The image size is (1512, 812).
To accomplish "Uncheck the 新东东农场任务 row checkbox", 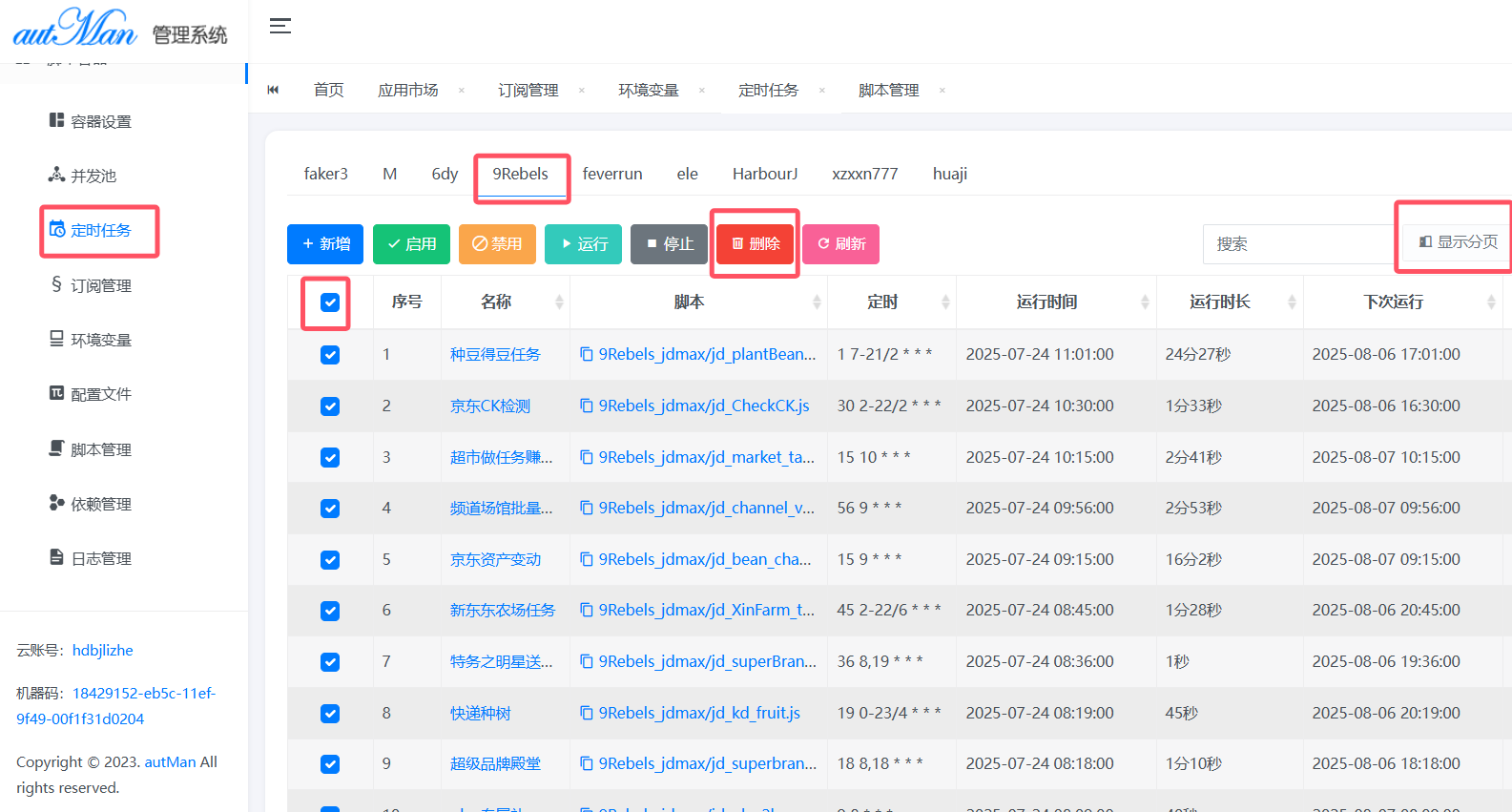I will click(330, 611).
